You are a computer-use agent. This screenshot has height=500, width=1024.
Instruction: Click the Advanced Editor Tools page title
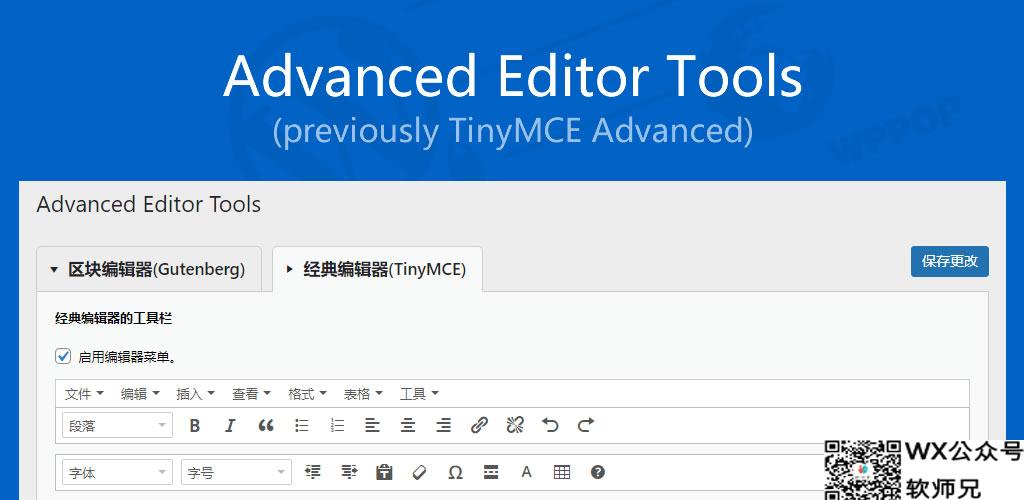tap(149, 204)
